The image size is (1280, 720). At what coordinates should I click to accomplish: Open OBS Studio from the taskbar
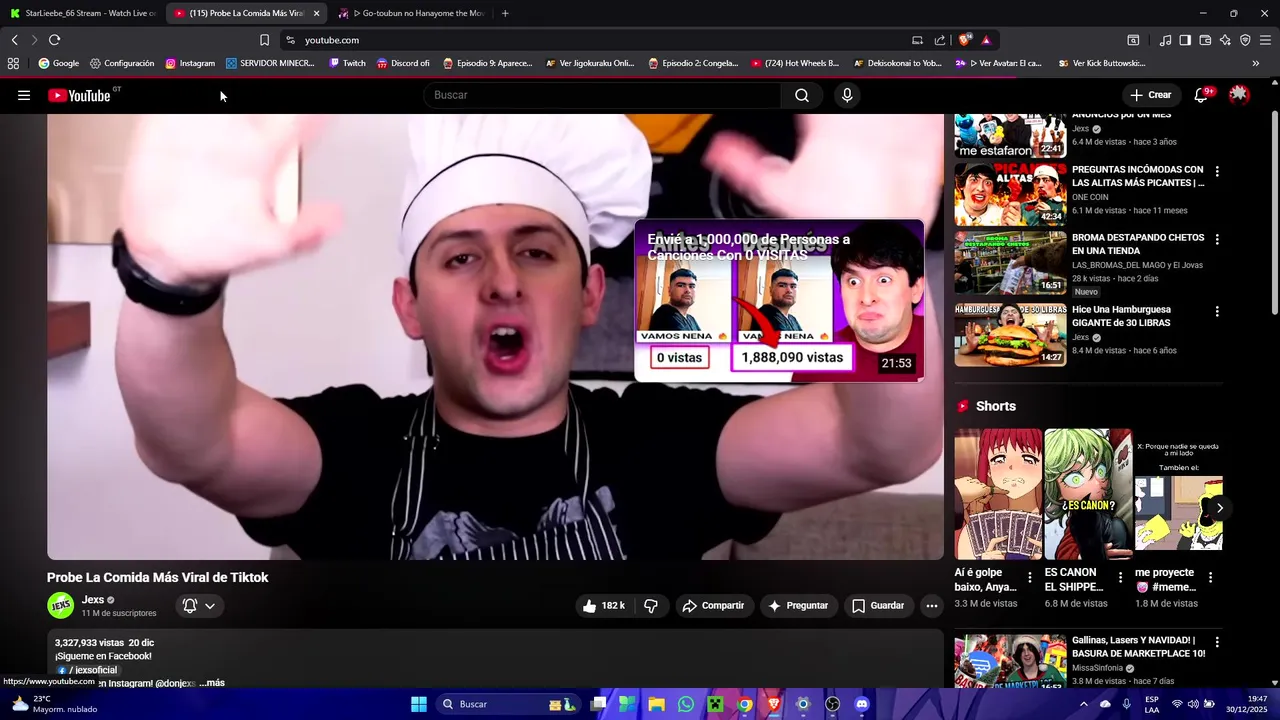pyautogui.click(x=832, y=704)
